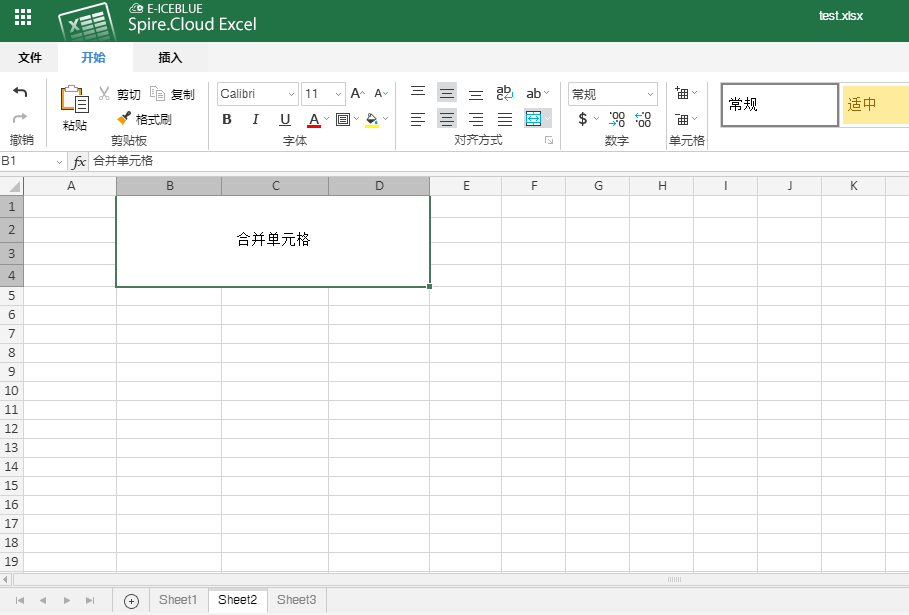Toggle left text alignment
This screenshot has width=909, height=615.
(417, 119)
